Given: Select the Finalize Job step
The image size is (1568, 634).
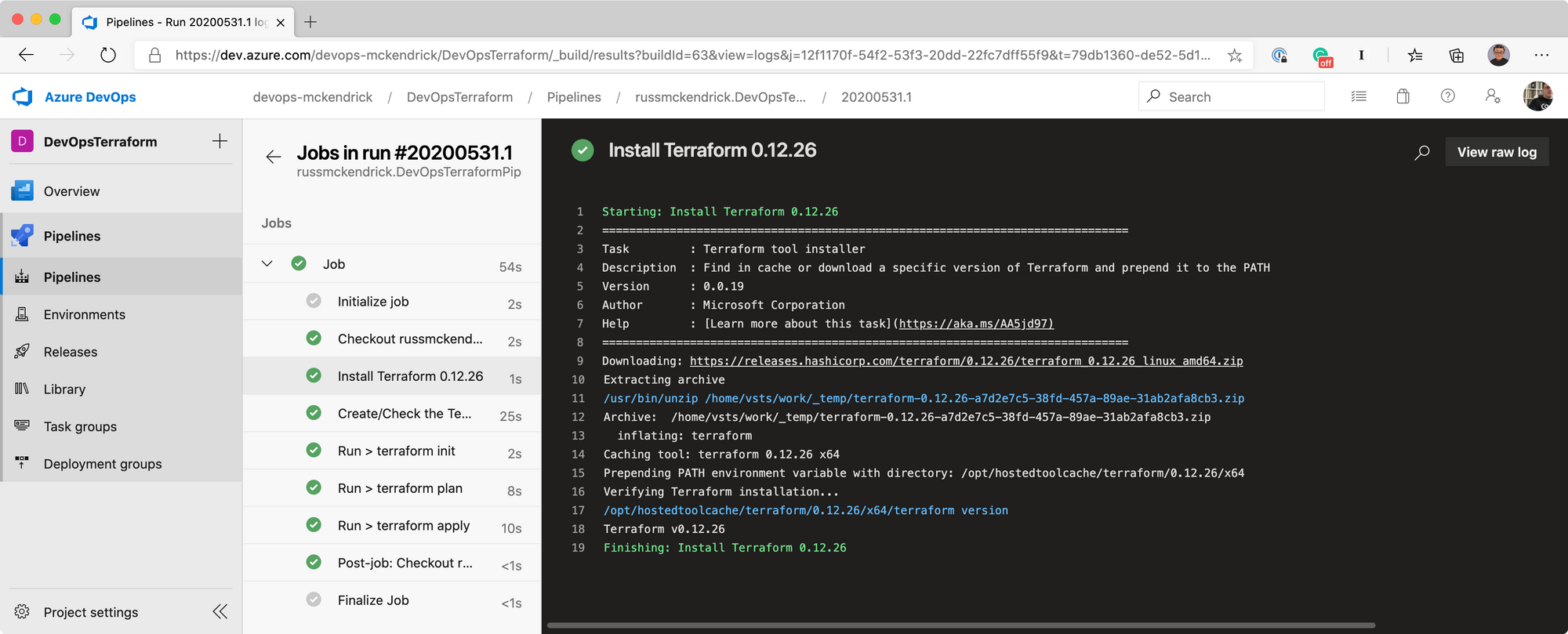Looking at the screenshot, I should pos(392,600).
